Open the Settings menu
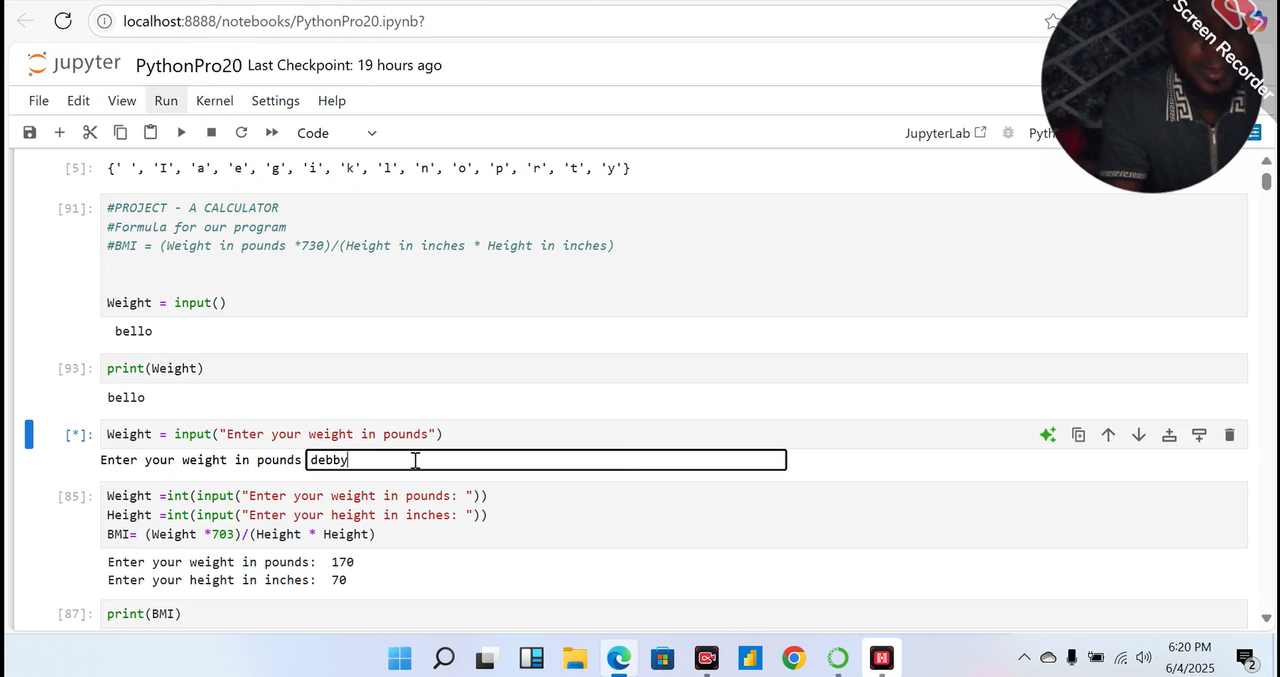The image size is (1280, 677). click(x=275, y=101)
